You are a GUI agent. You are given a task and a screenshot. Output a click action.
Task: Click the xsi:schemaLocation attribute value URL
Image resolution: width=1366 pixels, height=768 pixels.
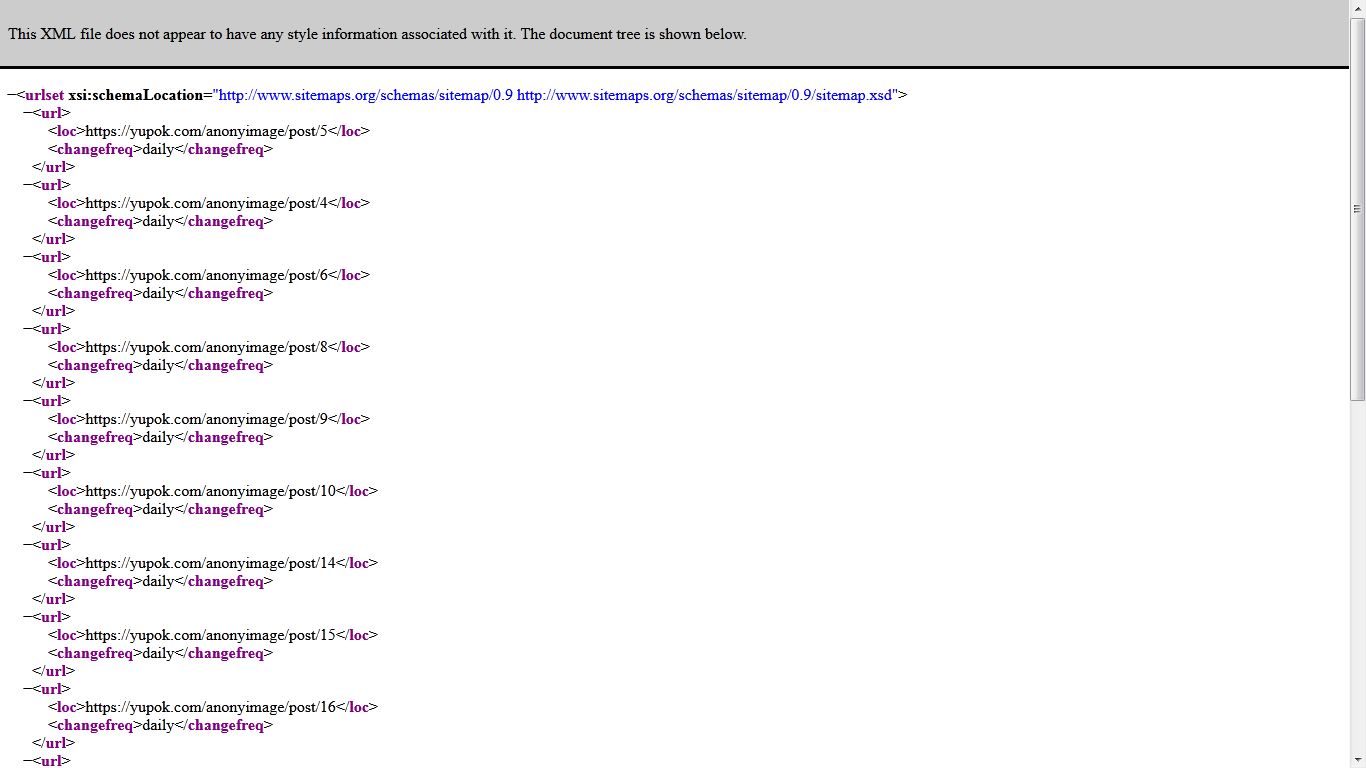[555, 95]
